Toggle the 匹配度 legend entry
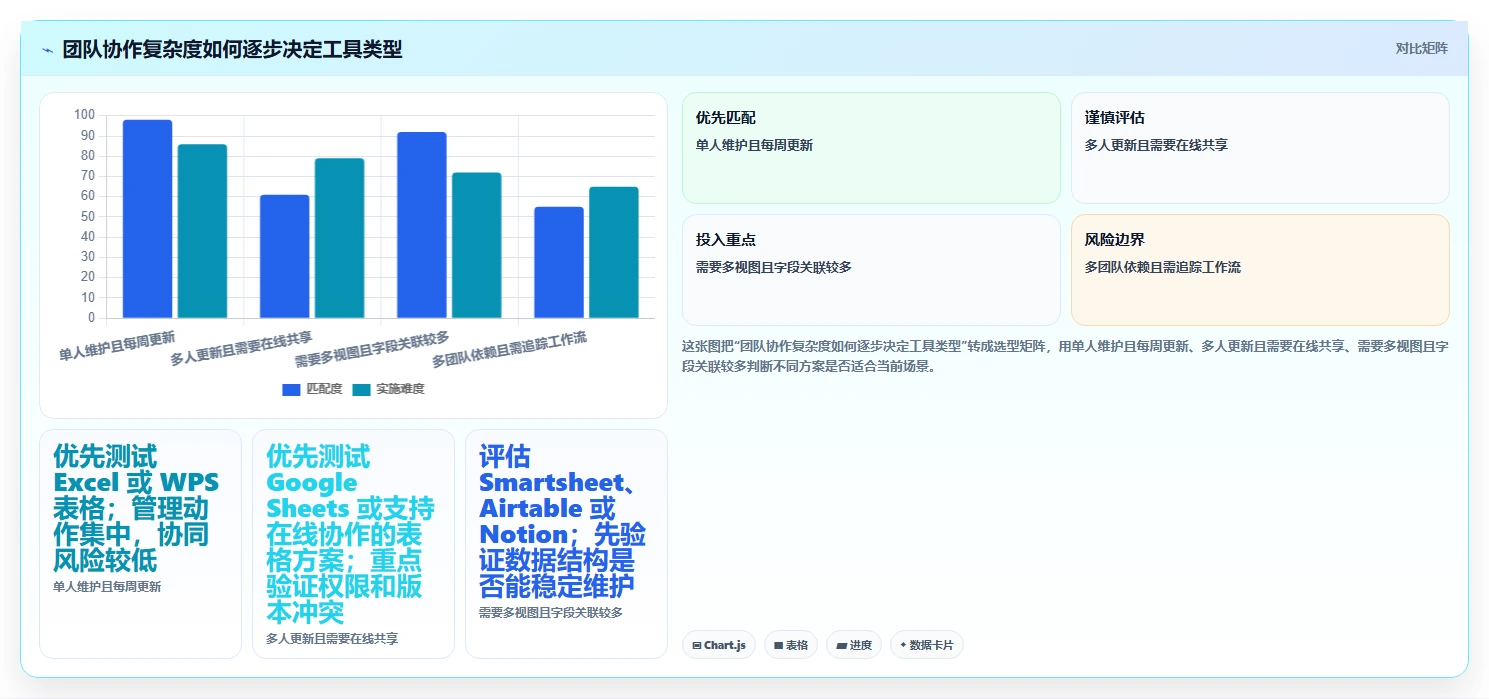This screenshot has width=1489, height=699. (312, 389)
